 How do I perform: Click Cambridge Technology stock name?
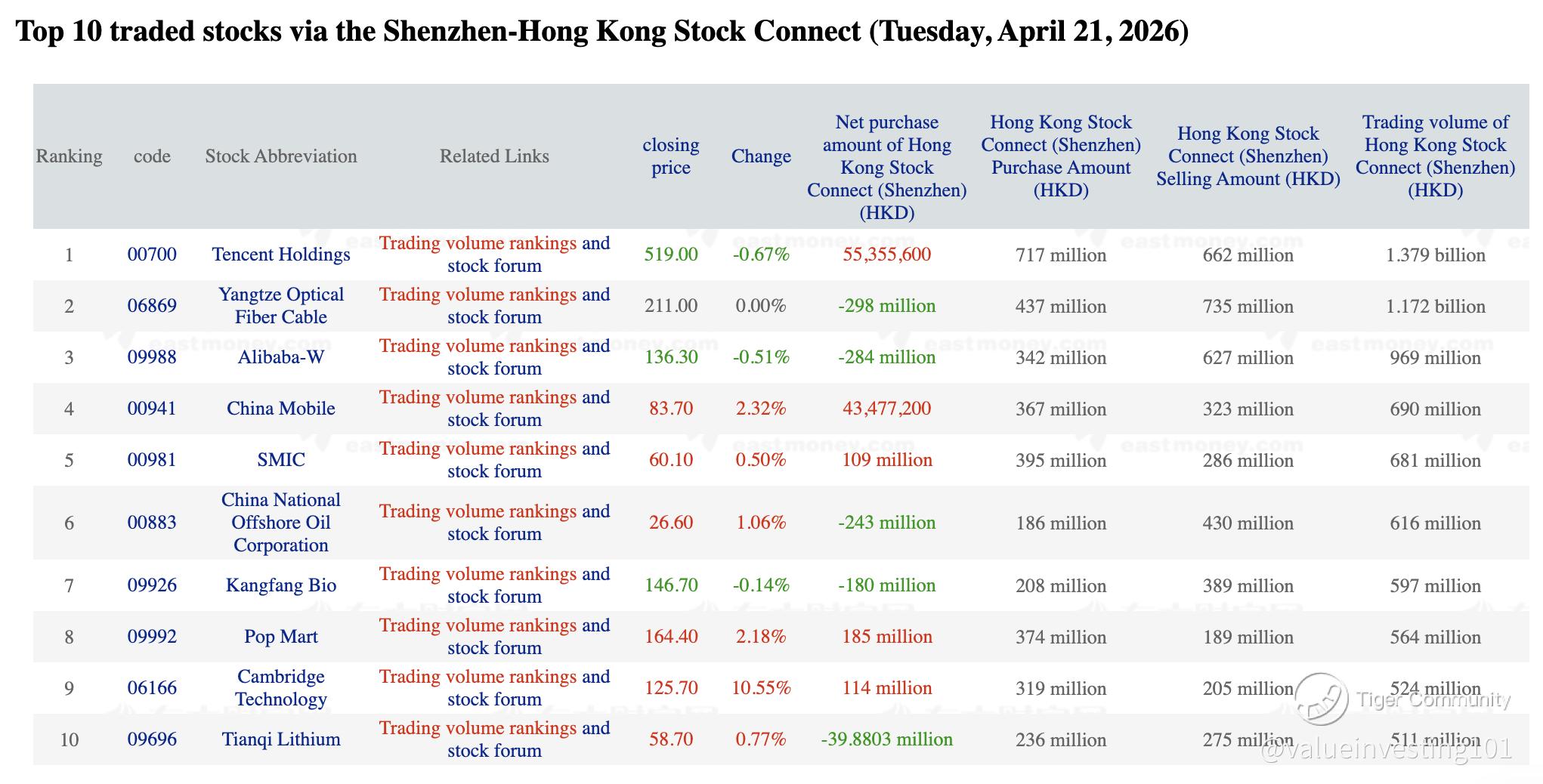(281, 688)
